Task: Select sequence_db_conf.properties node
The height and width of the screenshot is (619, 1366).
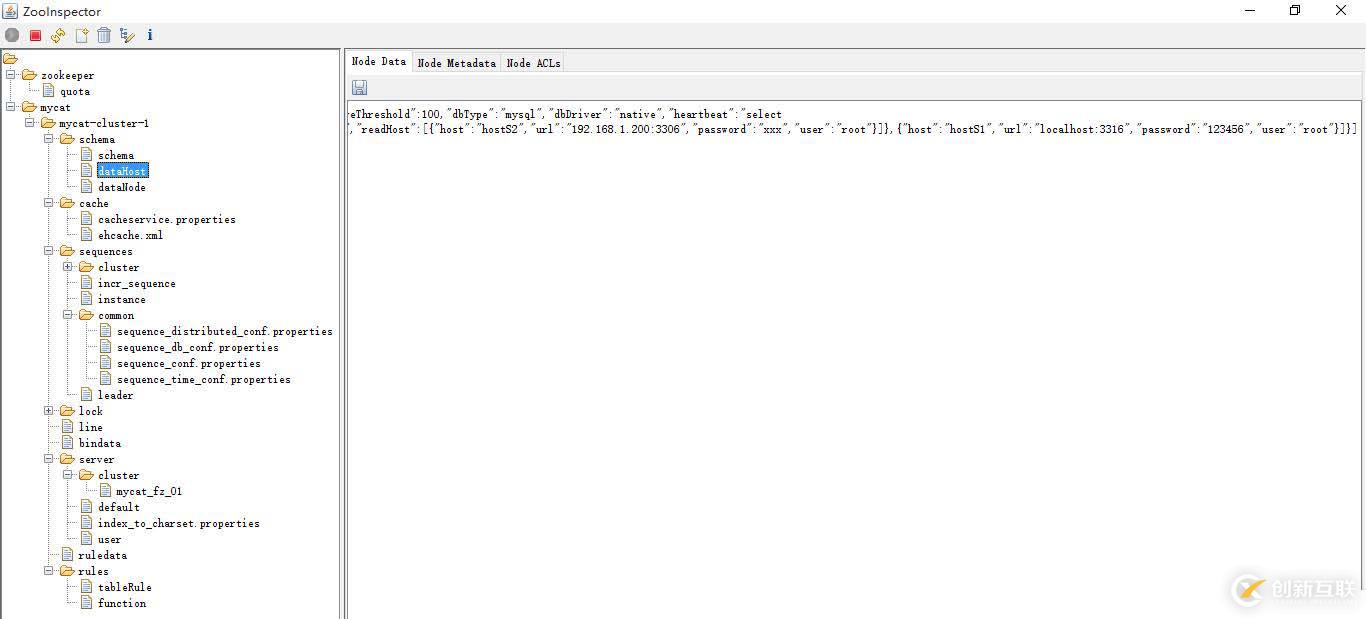Action: coord(198,347)
